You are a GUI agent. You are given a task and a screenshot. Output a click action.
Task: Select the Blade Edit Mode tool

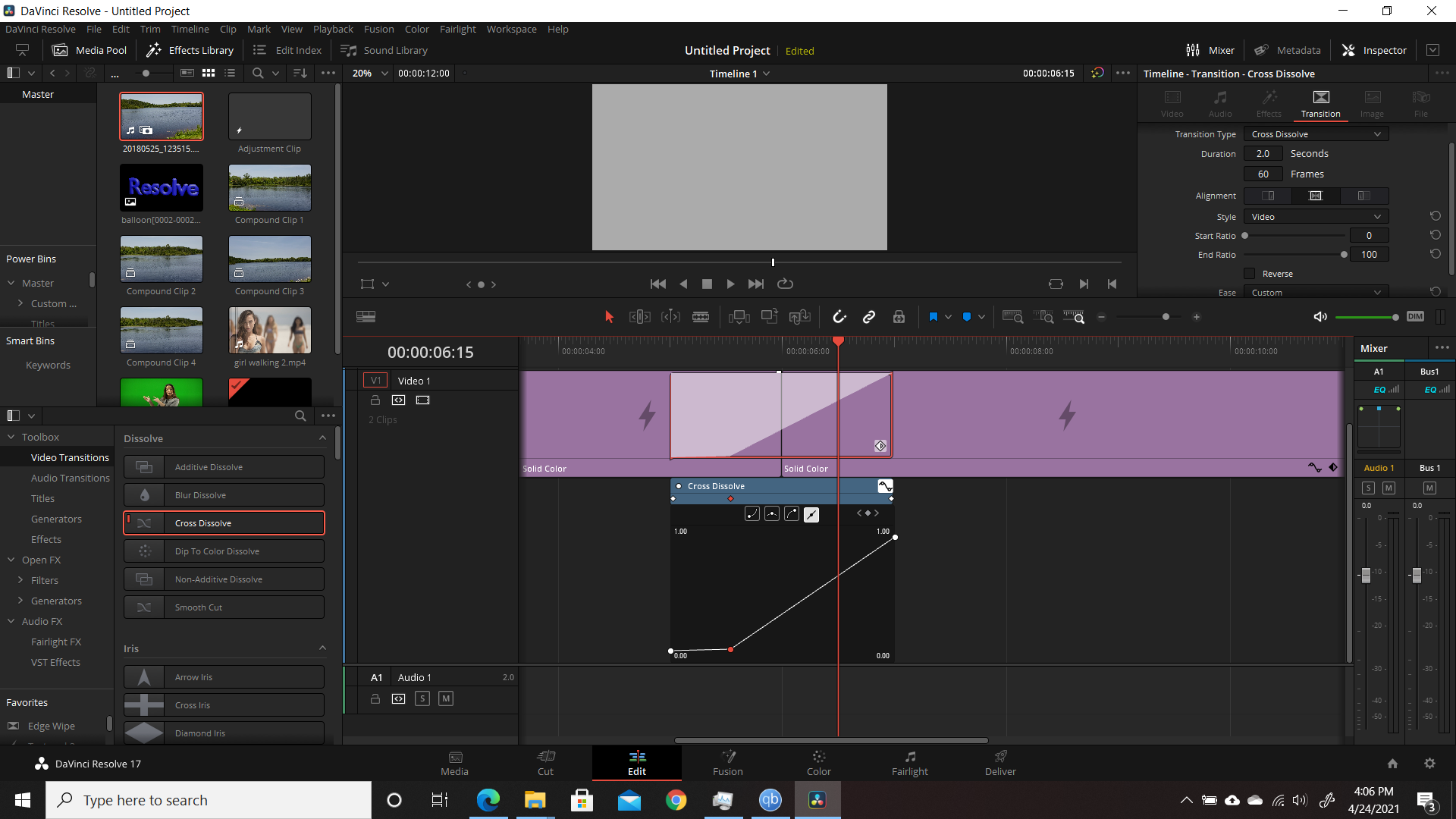(701, 317)
